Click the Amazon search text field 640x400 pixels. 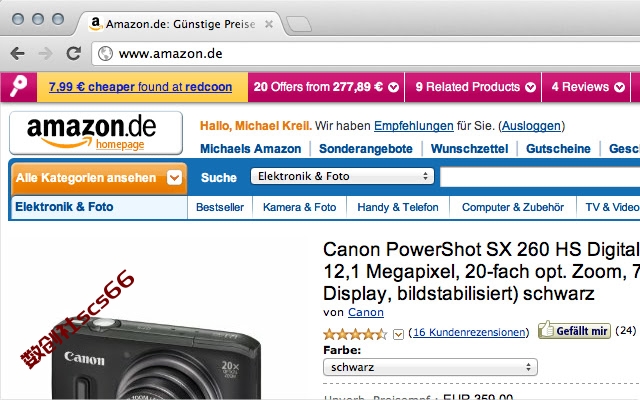(x=540, y=177)
